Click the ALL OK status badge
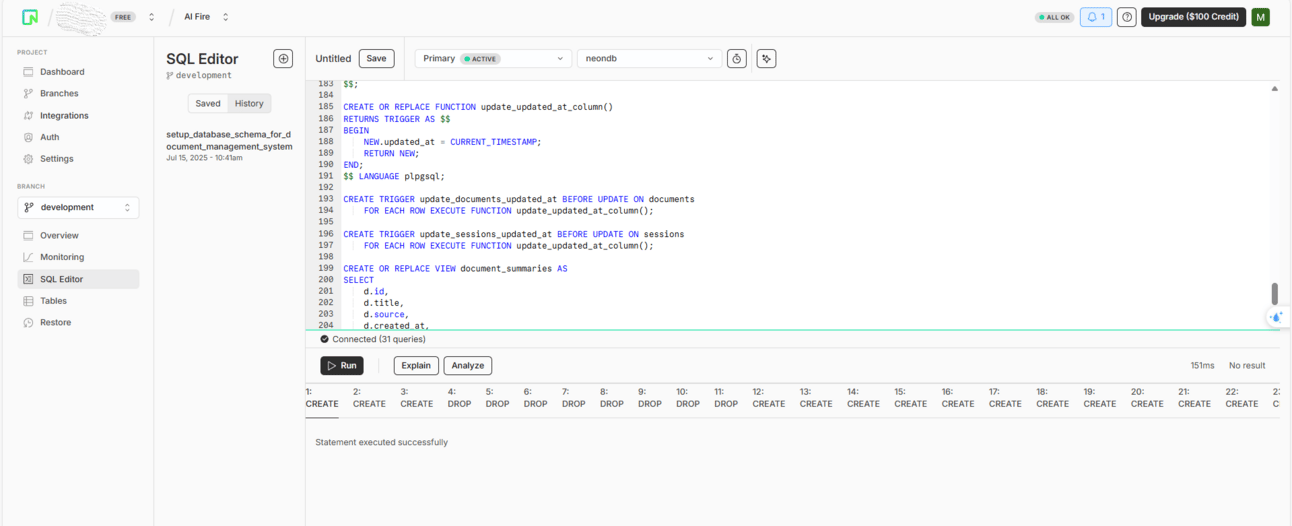The height and width of the screenshot is (526, 1292). pyautogui.click(x=1054, y=17)
